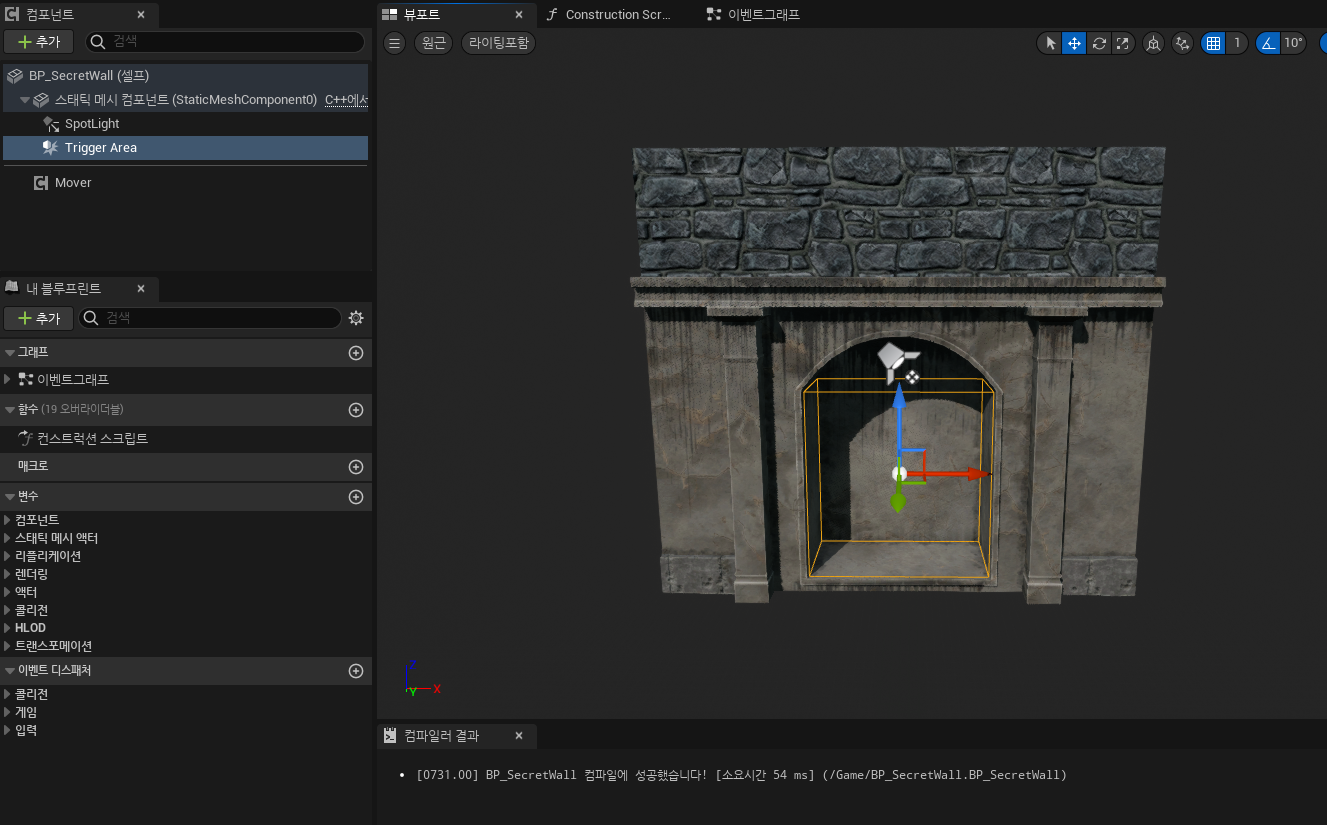
Task: Activate the rotate tool
Action: click(1099, 43)
